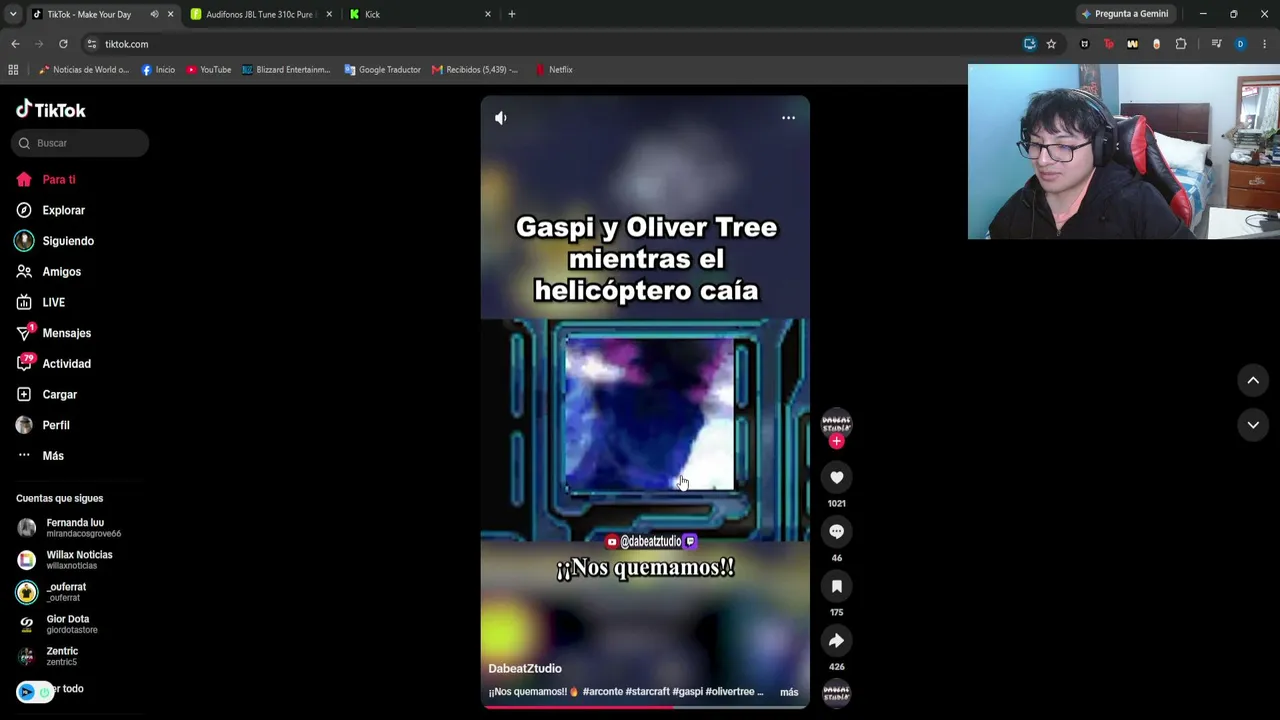
Task: Open the tab search dropdown
Action: pyautogui.click(x=13, y=14)
